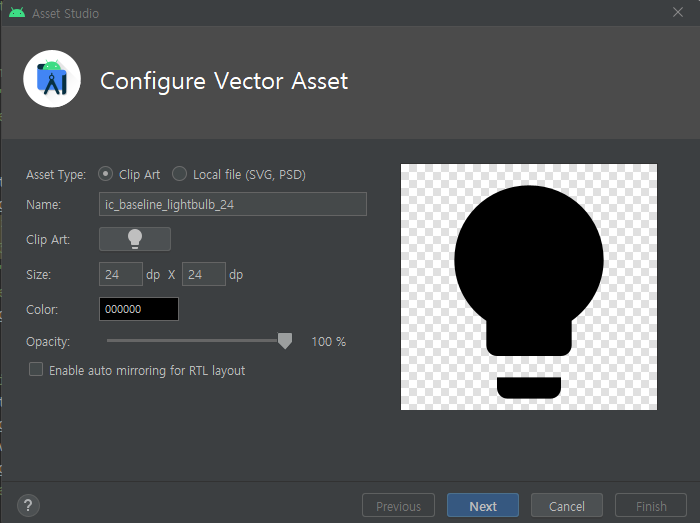Click the width size field
This screenshot has width=700, height=523.
[x=121, y=274]
